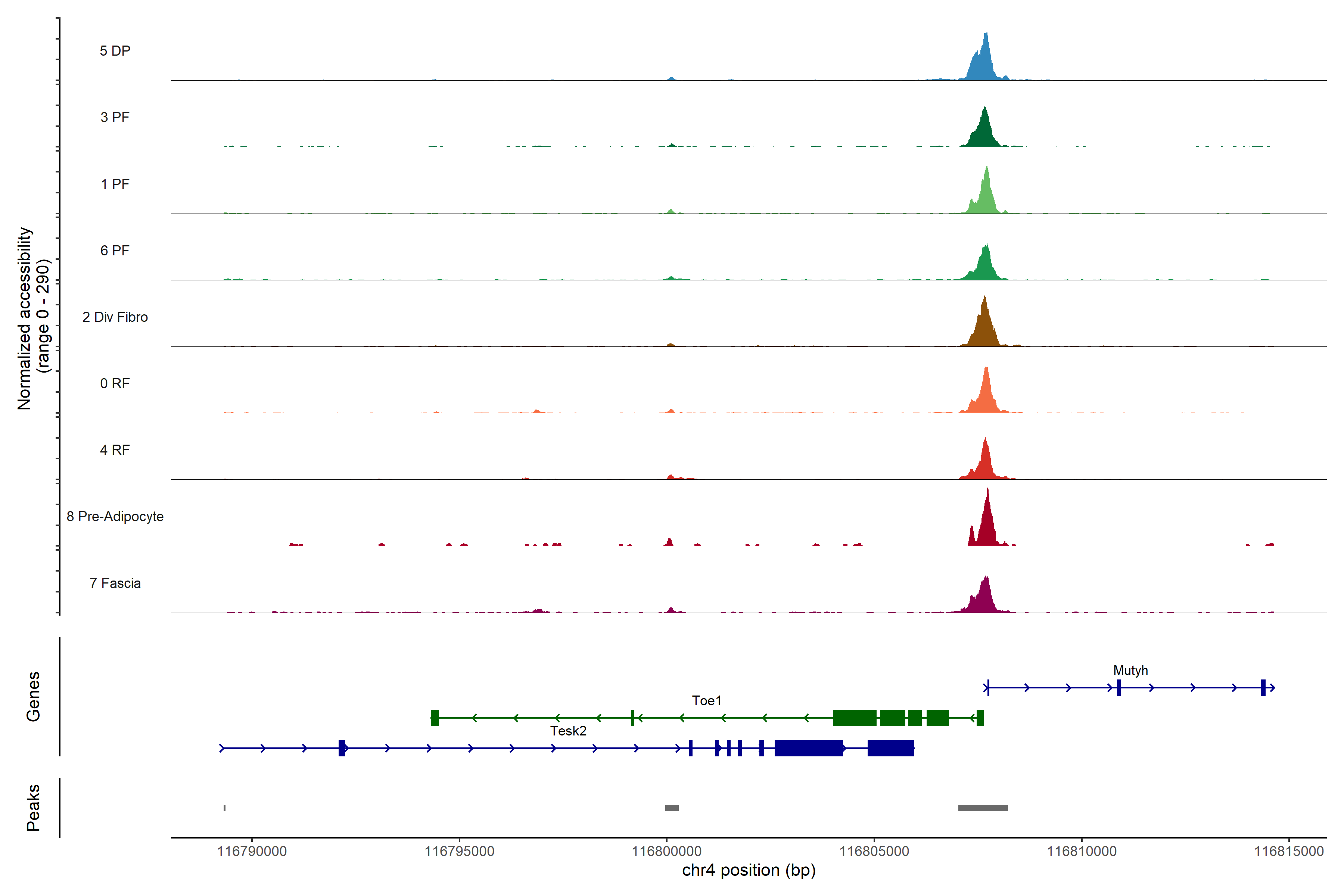Click the largest grey peak bar
This screenshot has height=896, width=1344.
click(983, 808)
